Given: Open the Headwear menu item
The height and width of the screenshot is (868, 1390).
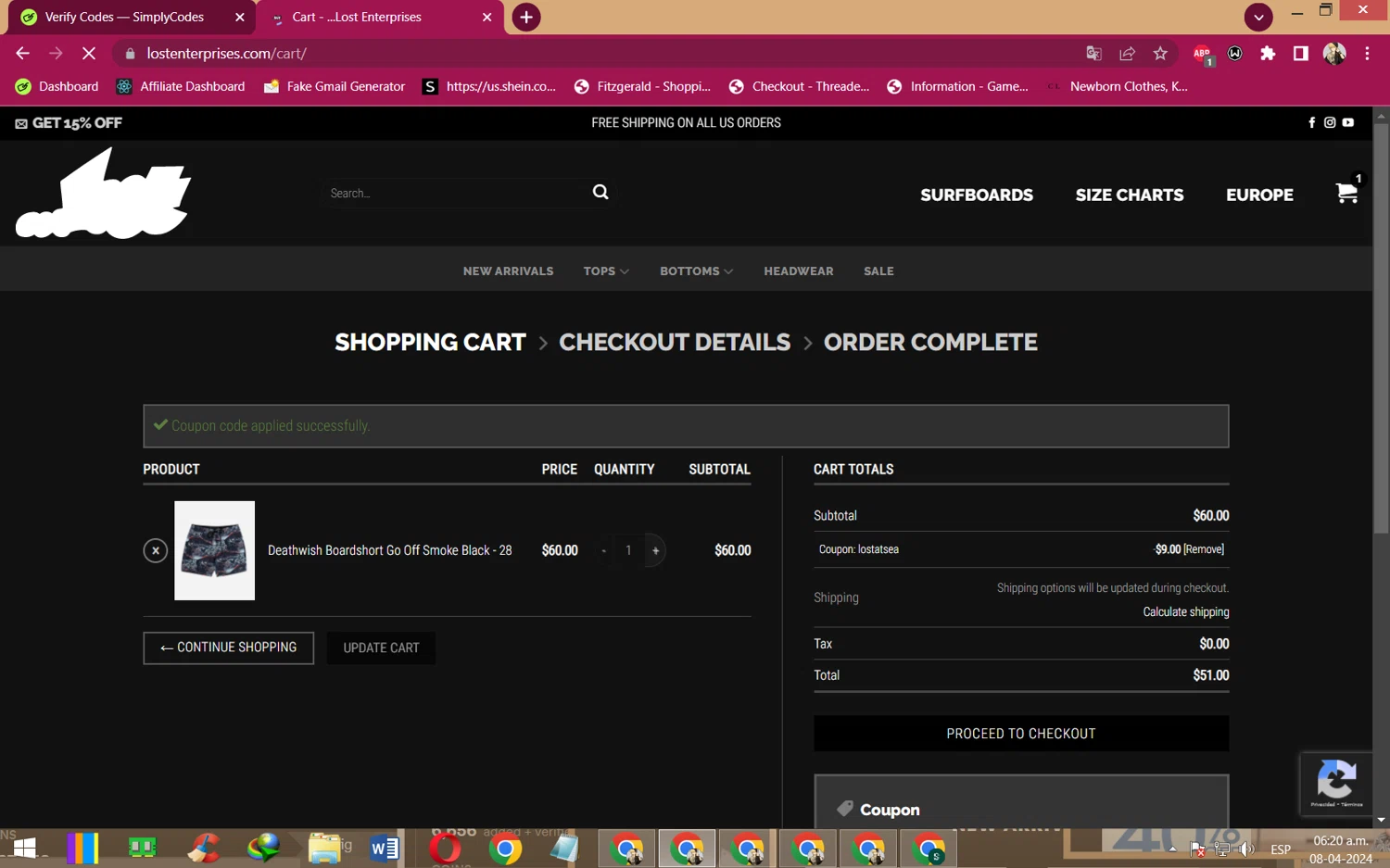Looking at the screenshot, I should 798,271.
